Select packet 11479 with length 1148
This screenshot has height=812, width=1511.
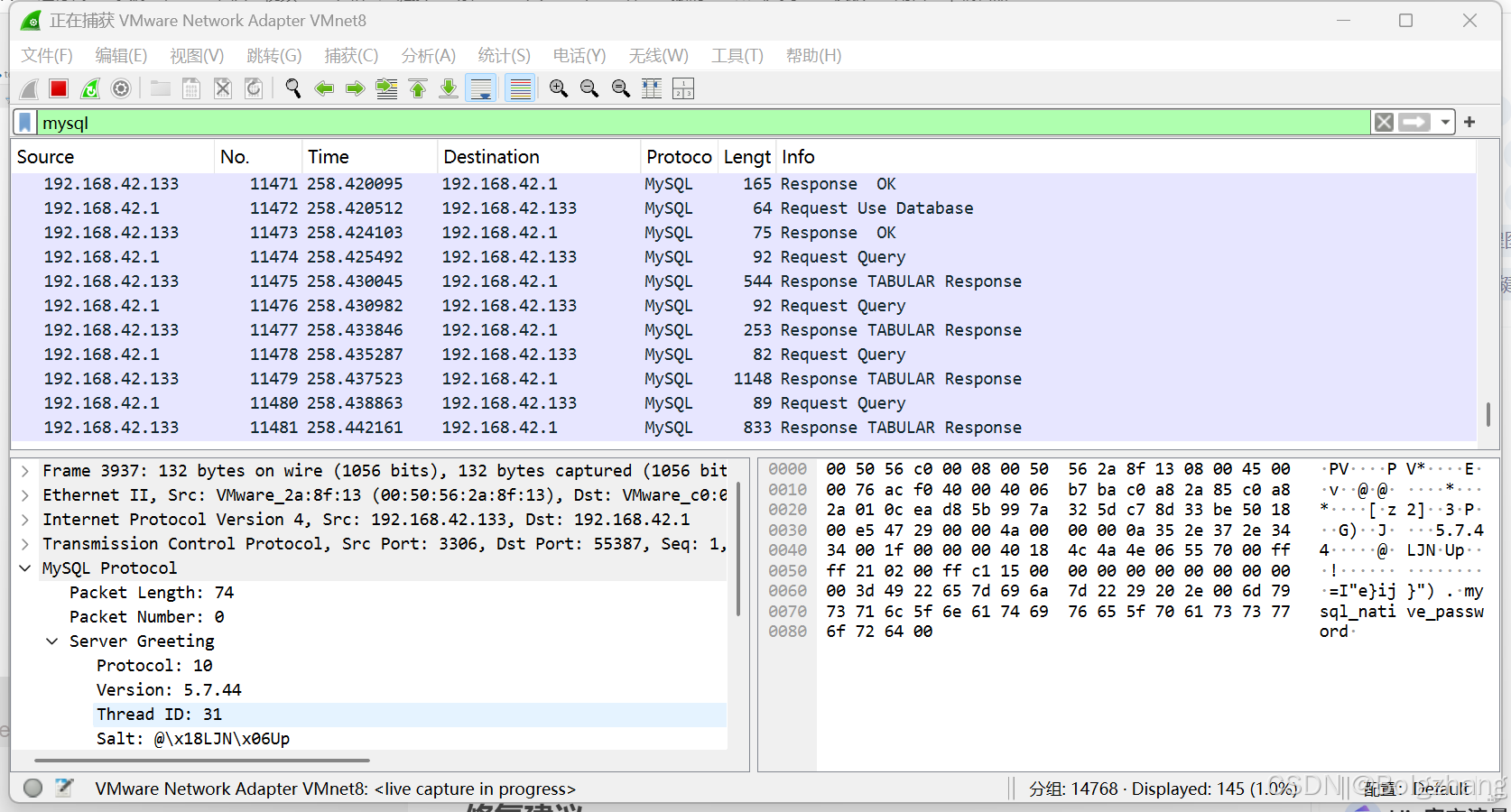744,379
